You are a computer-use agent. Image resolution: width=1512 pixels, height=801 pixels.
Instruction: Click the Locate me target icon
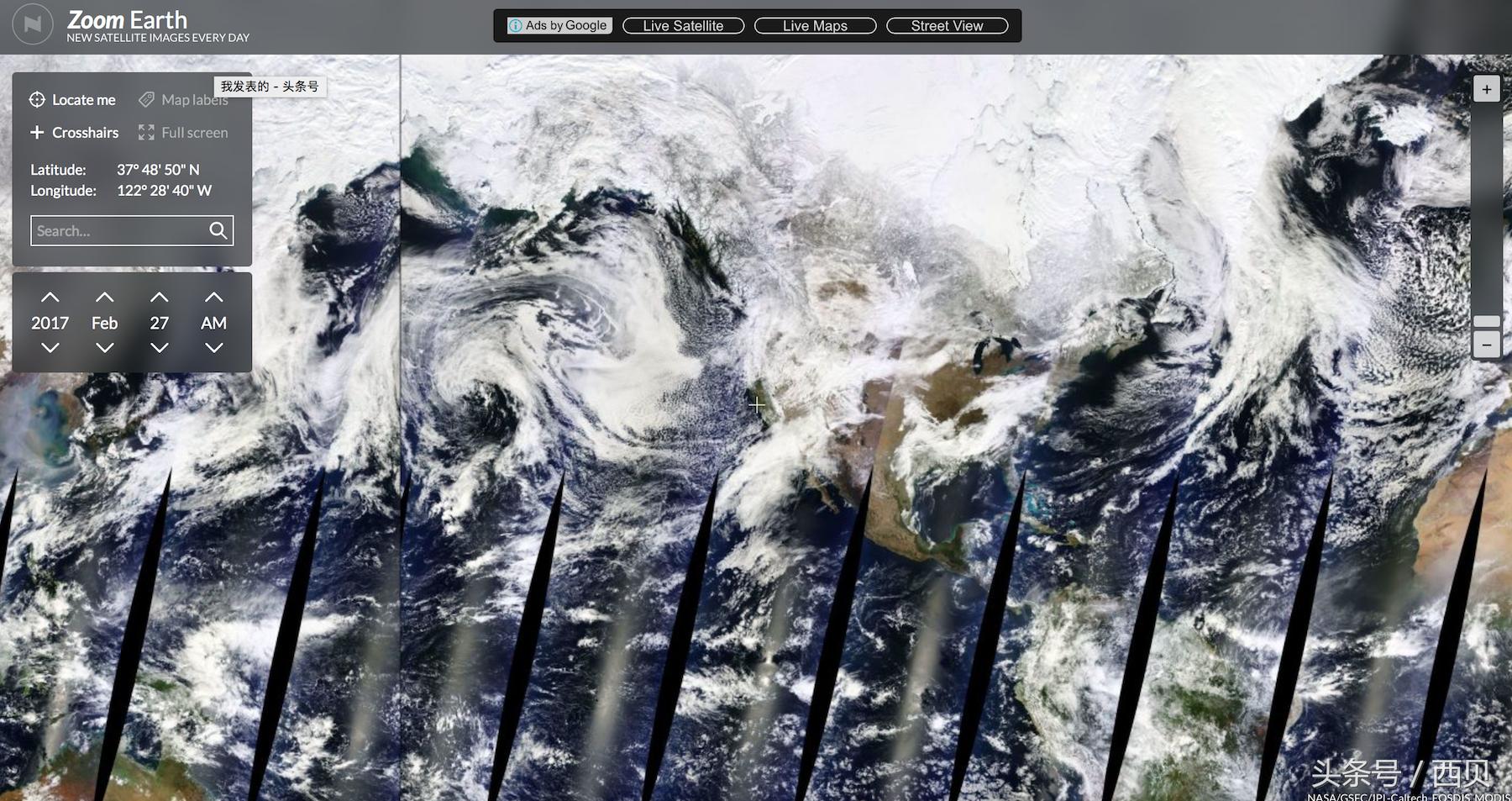click(x=37, y=100)
